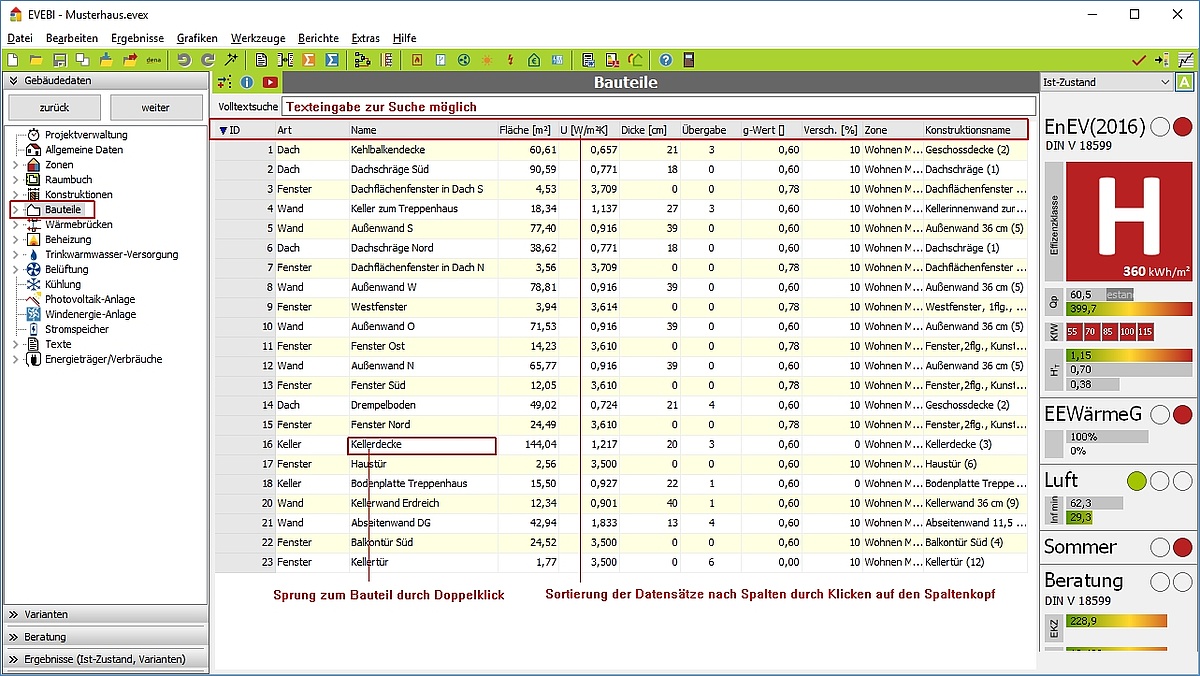Sort table by Fläche [m²] column header
1200x676 pixels.
click(526, 130)
